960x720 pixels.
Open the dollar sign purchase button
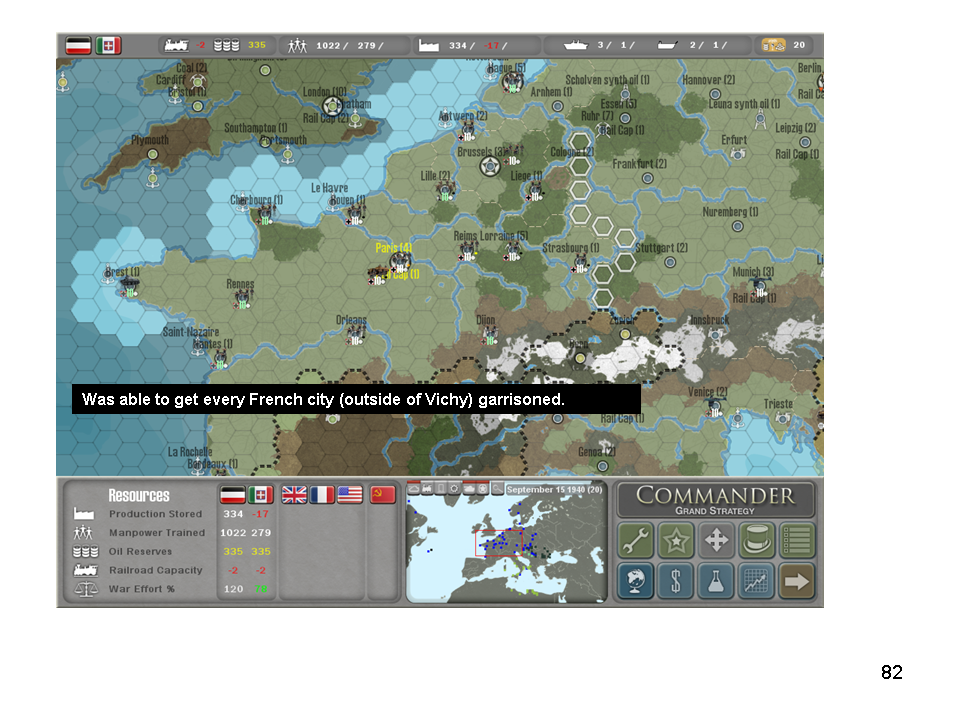pos(676,581)
